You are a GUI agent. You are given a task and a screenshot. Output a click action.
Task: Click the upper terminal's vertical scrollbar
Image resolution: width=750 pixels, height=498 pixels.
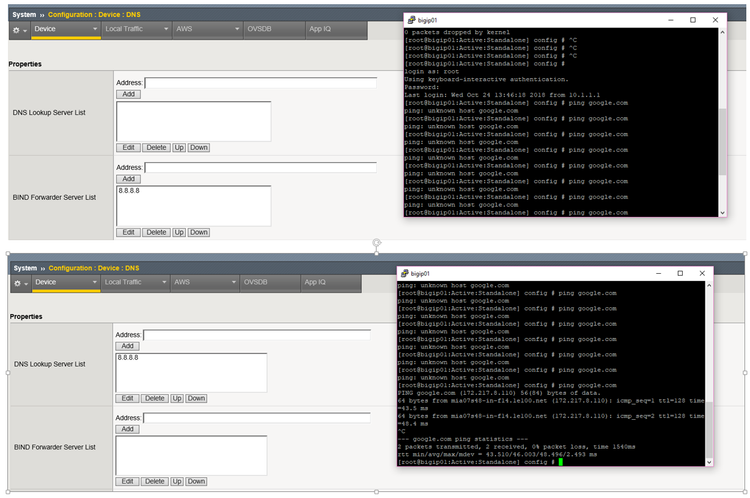(x=723, y=120)
